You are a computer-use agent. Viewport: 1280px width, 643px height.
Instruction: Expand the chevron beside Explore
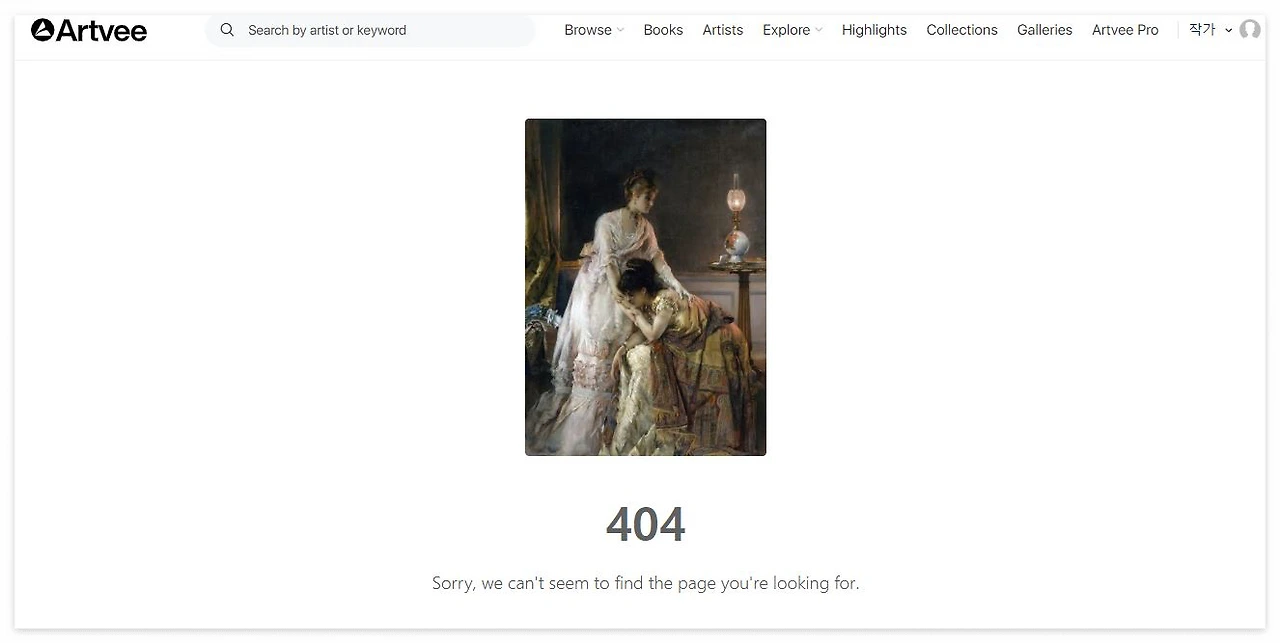pyautogui.click(x=819, y=30)
